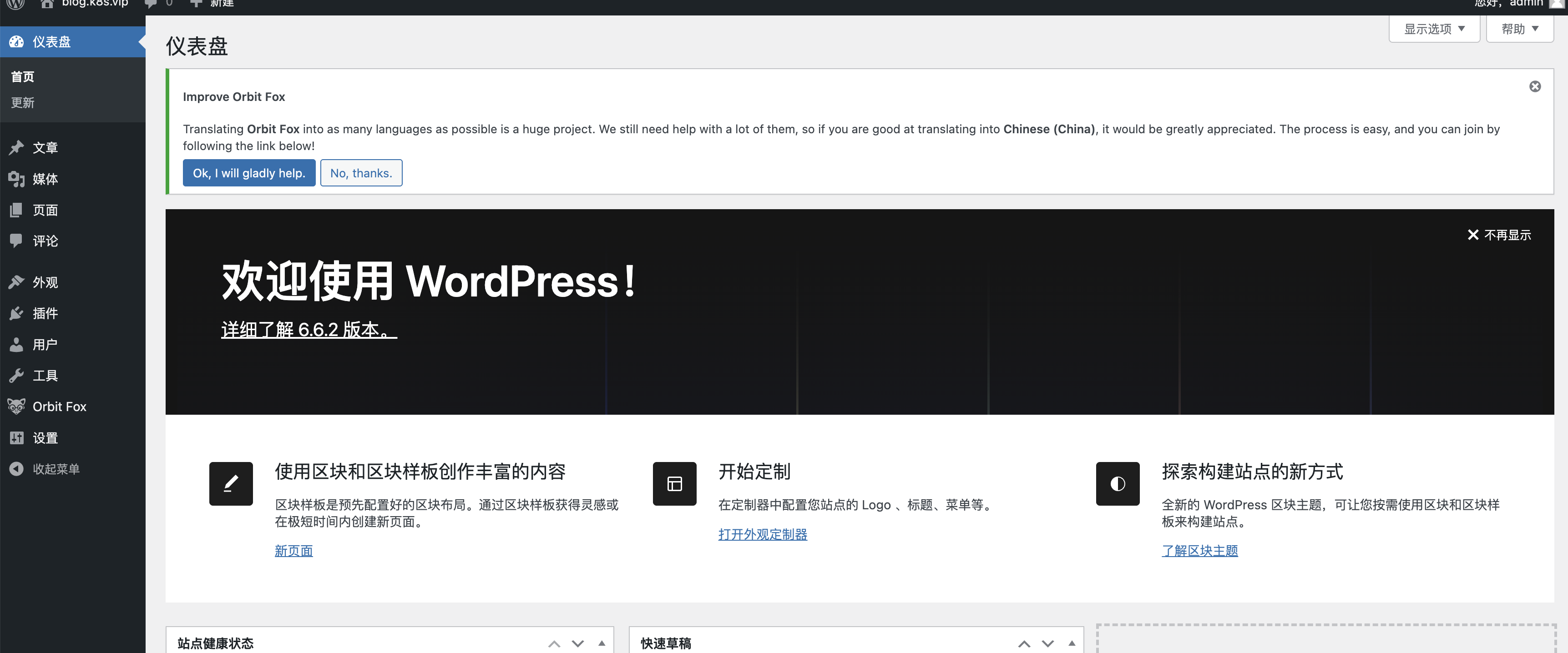This screenshot has height=653, width=1568.
Task: Click the 'Ok, I will gladly help.' button
Action: [249, 173]
